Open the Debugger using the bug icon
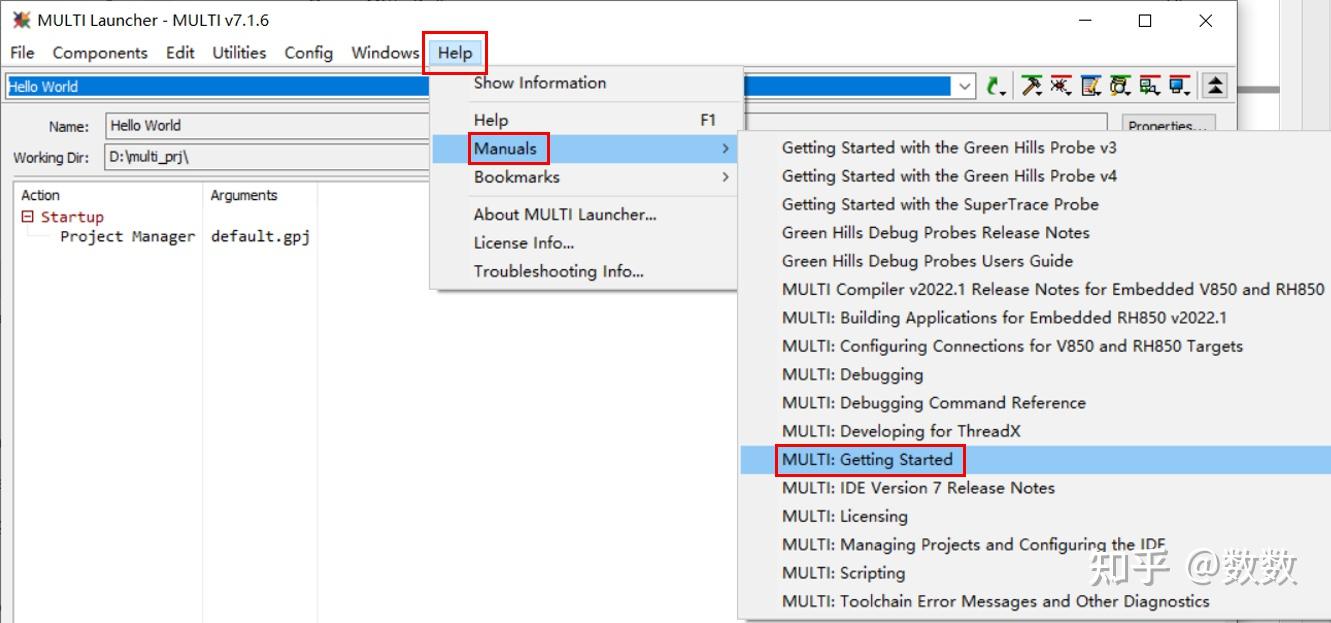1331x623 pixels. point(1061,86)
